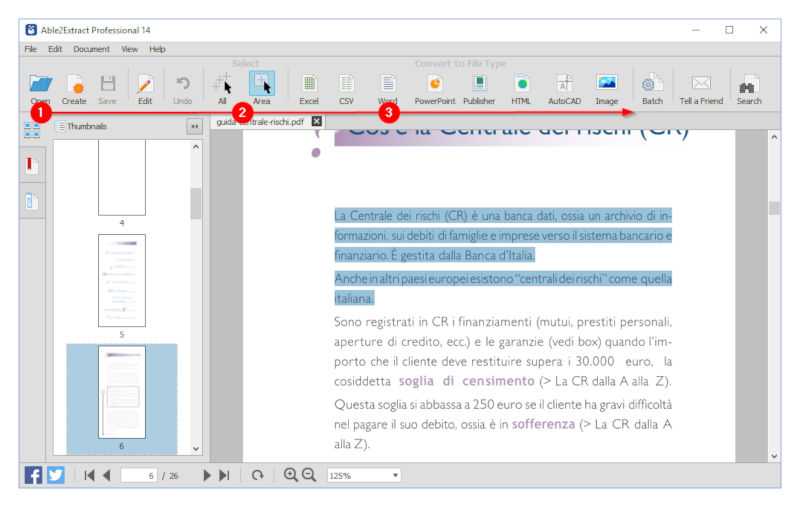Convert the selection to Image
The height and width of the screenshot is (507, 800).
607,89
